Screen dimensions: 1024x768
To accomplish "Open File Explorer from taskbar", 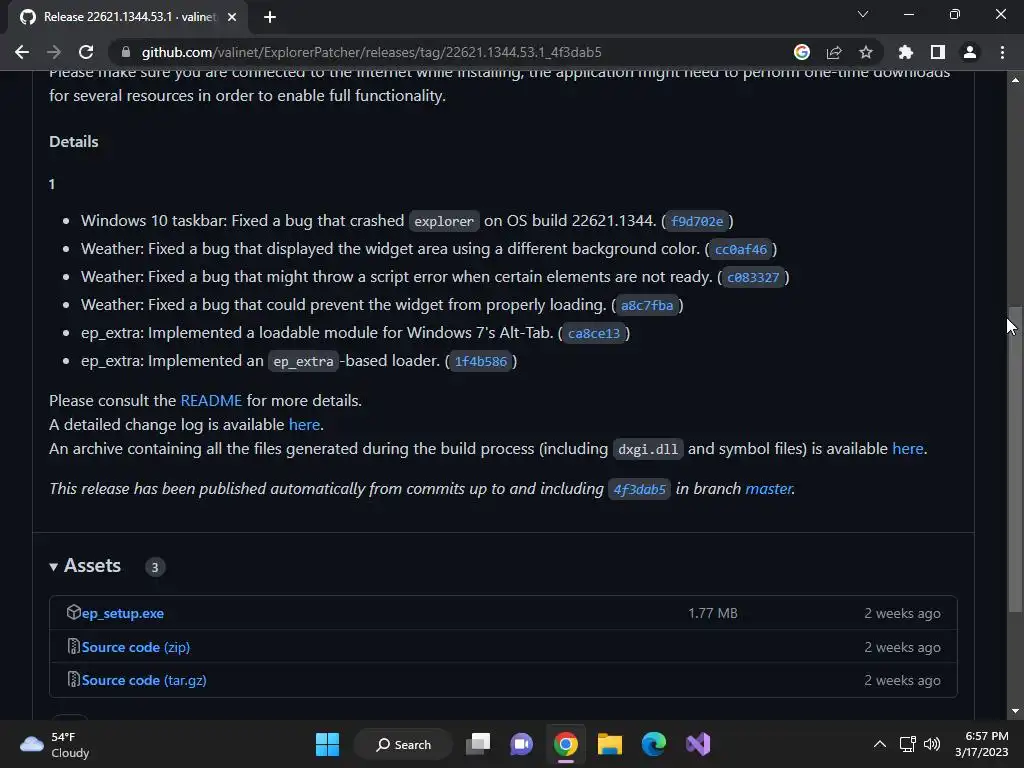I will tap(609, 744).
